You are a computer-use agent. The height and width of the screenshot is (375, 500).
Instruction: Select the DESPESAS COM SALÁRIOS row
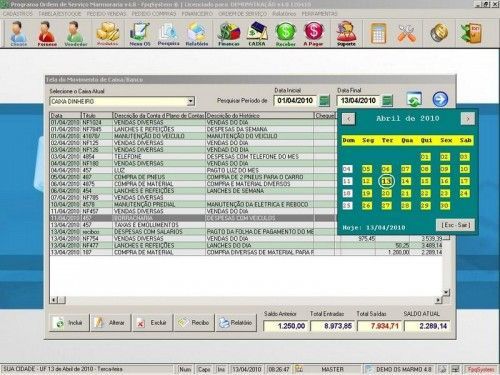coord(193,232)
